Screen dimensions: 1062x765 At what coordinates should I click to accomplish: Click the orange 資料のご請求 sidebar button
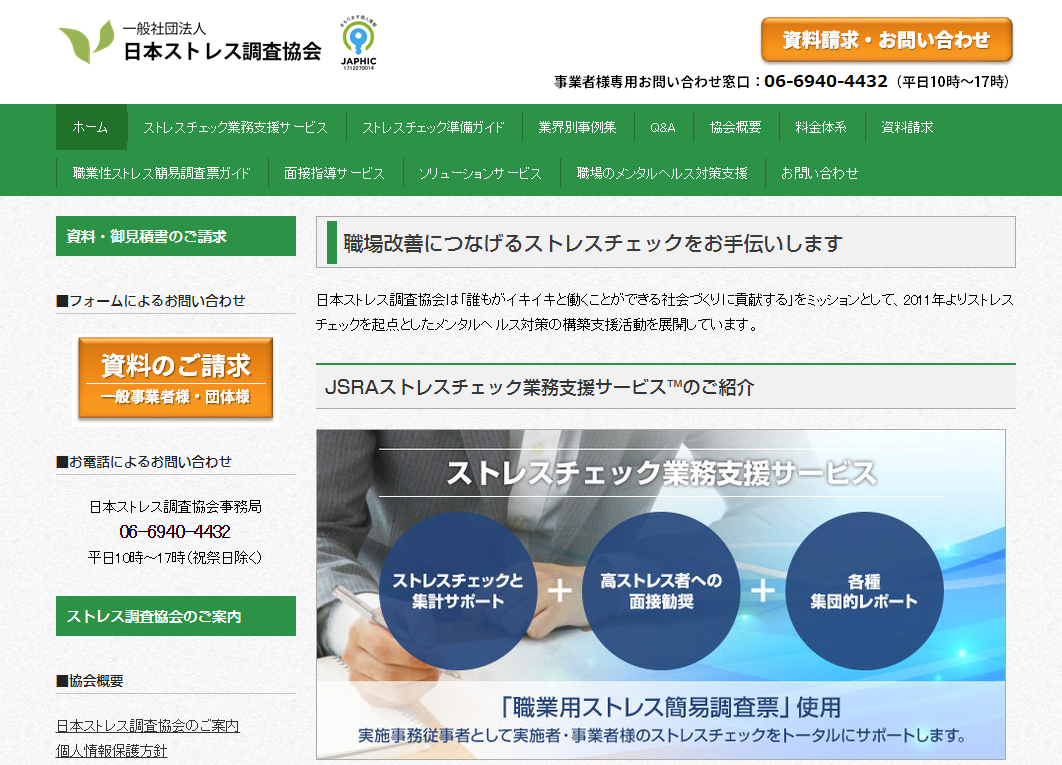[x=175, y=378]
